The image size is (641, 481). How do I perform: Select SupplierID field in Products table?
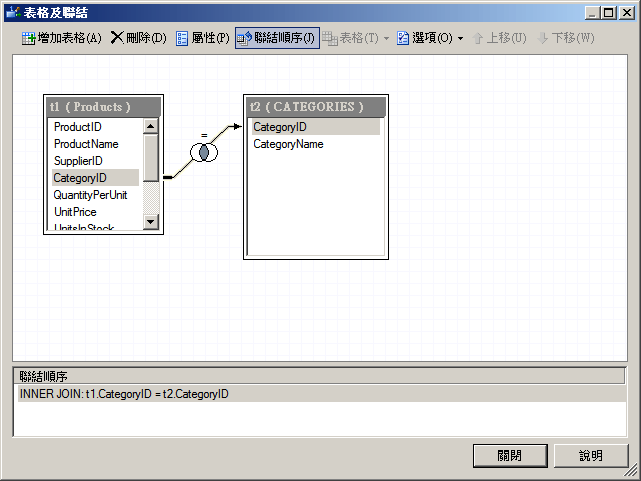tap(78, 161)
